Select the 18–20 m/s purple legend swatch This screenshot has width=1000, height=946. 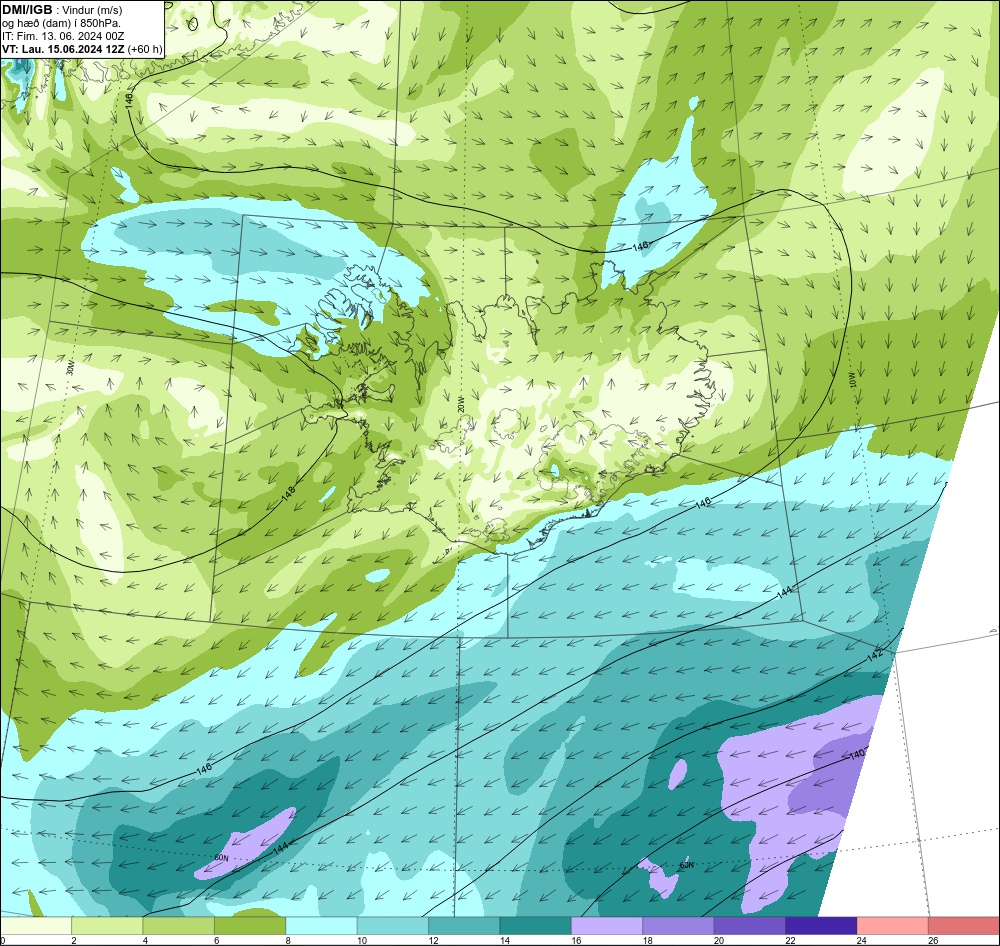(x=679, y=926)
